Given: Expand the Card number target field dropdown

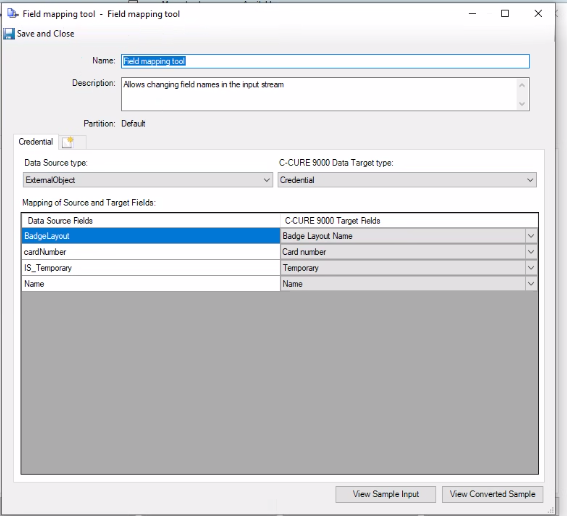Looking at the screenshot, I should (531, 252).
